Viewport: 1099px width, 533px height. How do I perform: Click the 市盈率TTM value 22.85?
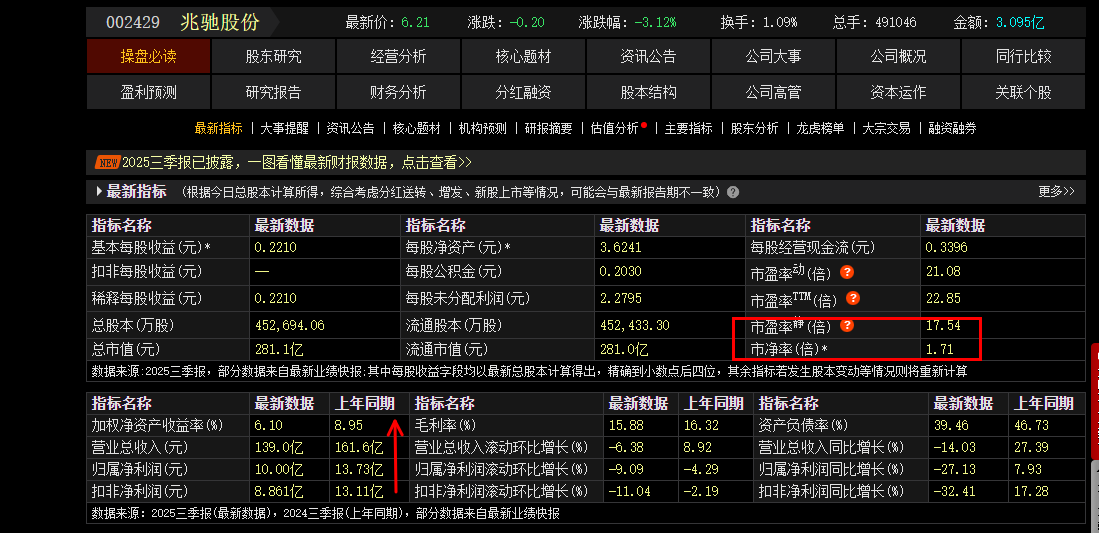943,298
